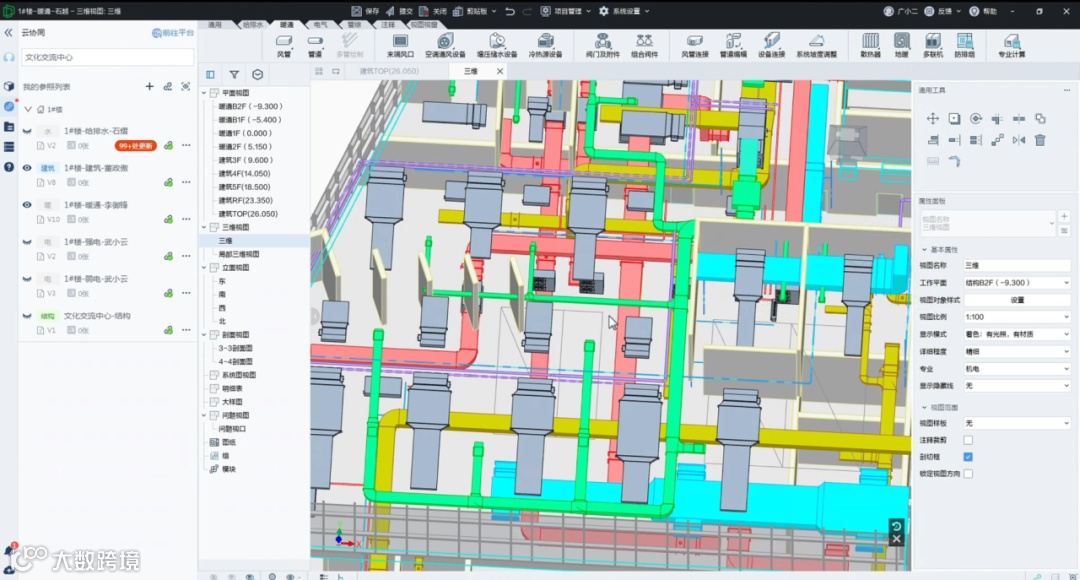Image resolution: width=1080 pixels, height=580 pixels.
Task: Select 暖通3F (9.600) in the view tree
Action: [245, 160]
